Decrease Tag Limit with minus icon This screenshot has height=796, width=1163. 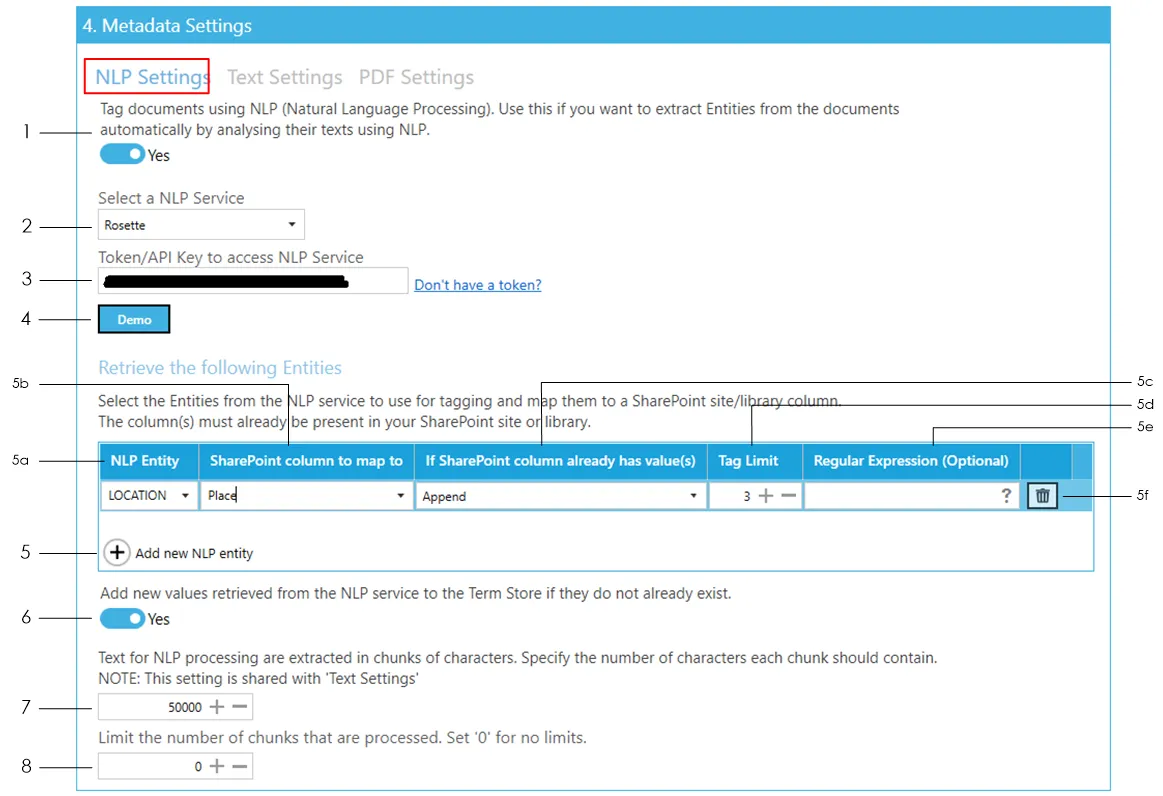tap(789, 496)
